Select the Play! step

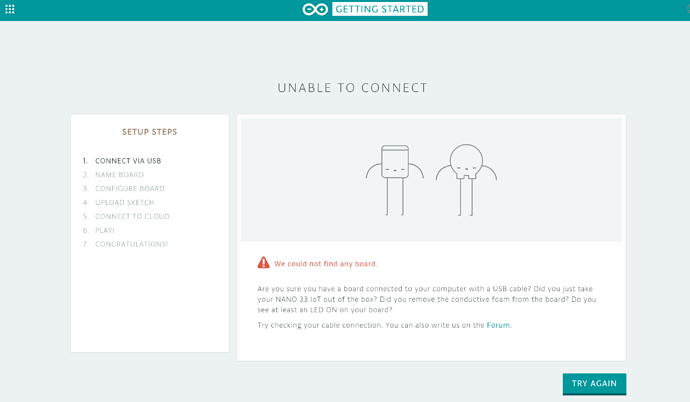click(104, 230)
